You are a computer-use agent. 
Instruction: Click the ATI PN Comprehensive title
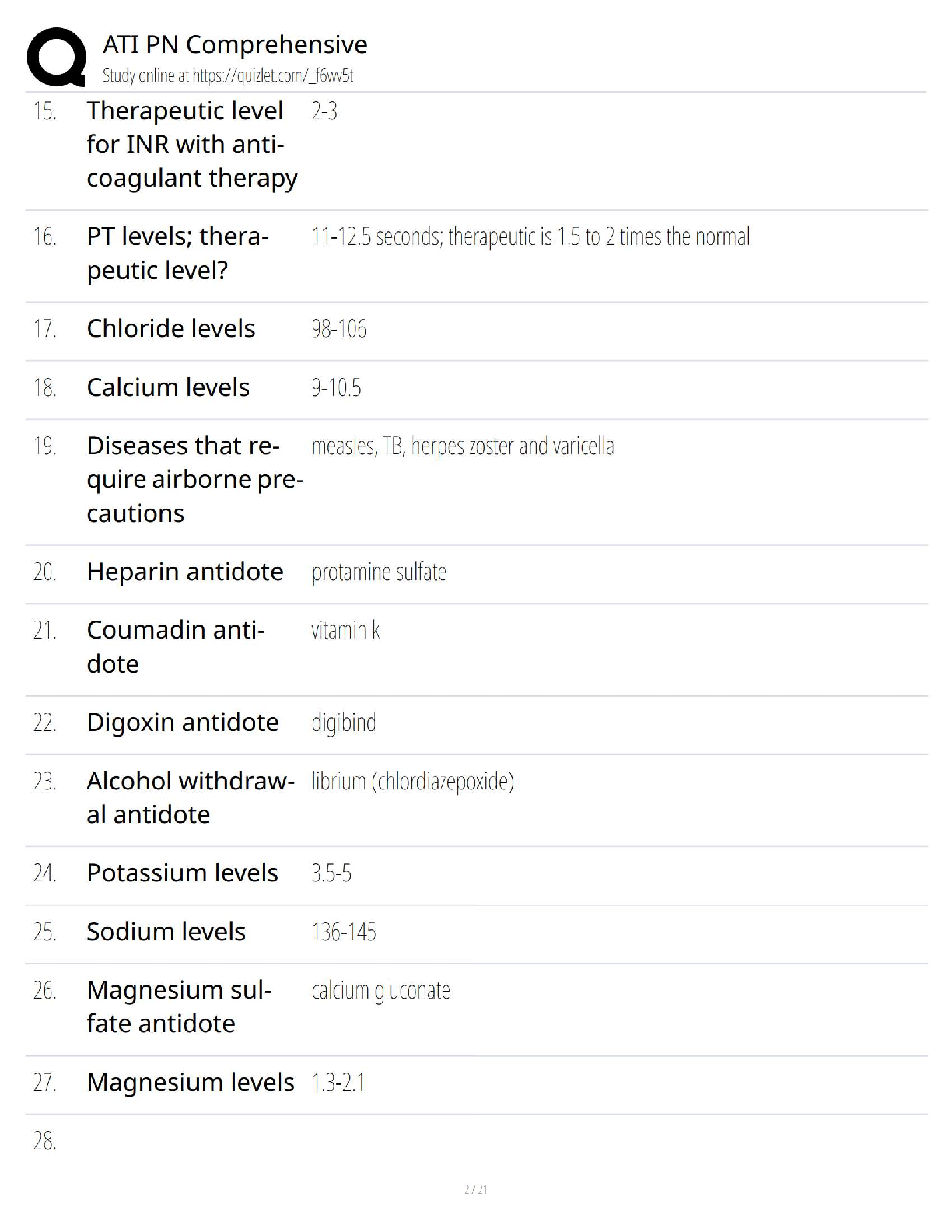coord(235,44)
